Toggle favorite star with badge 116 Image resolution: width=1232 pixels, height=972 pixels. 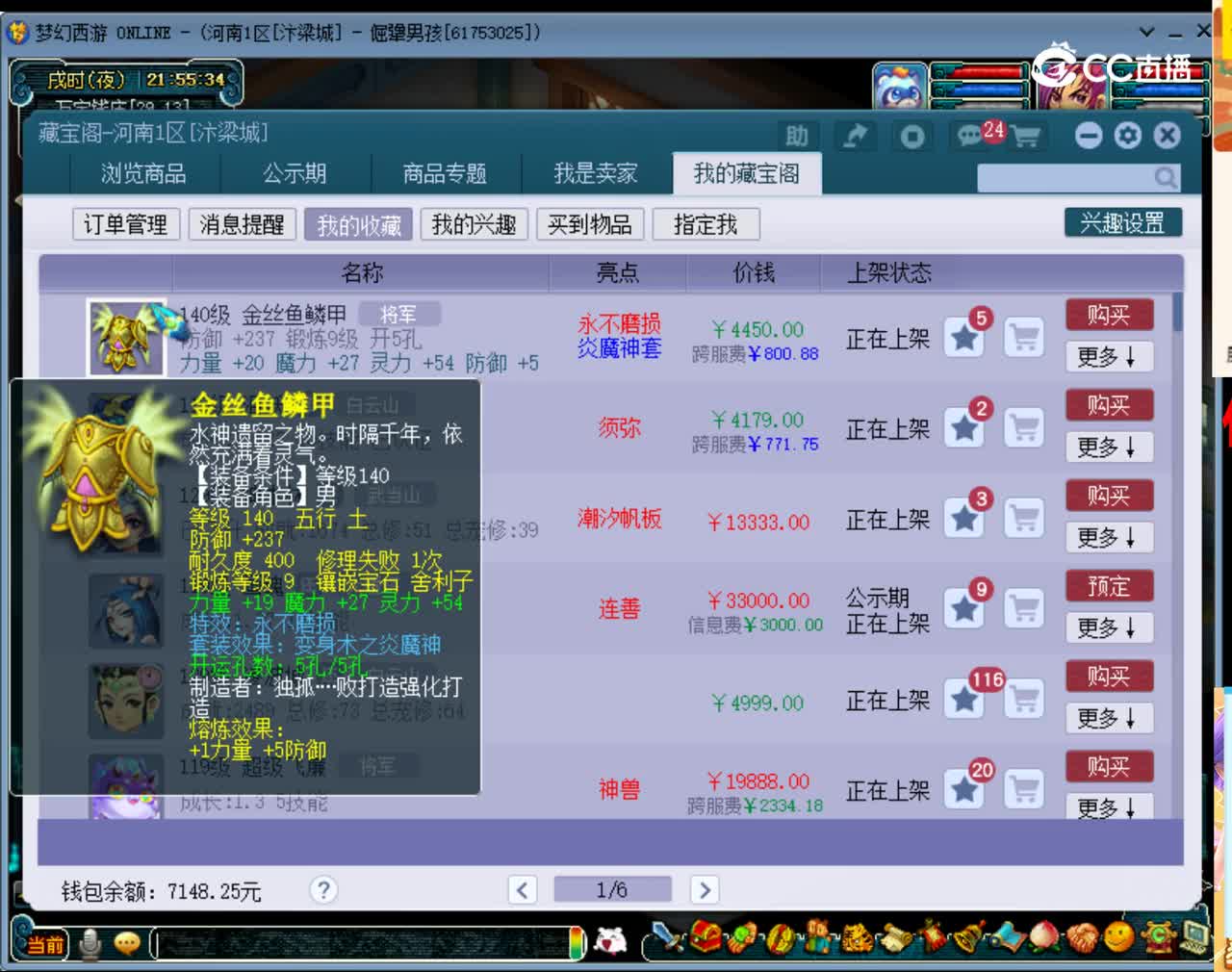tap(963, 700)
